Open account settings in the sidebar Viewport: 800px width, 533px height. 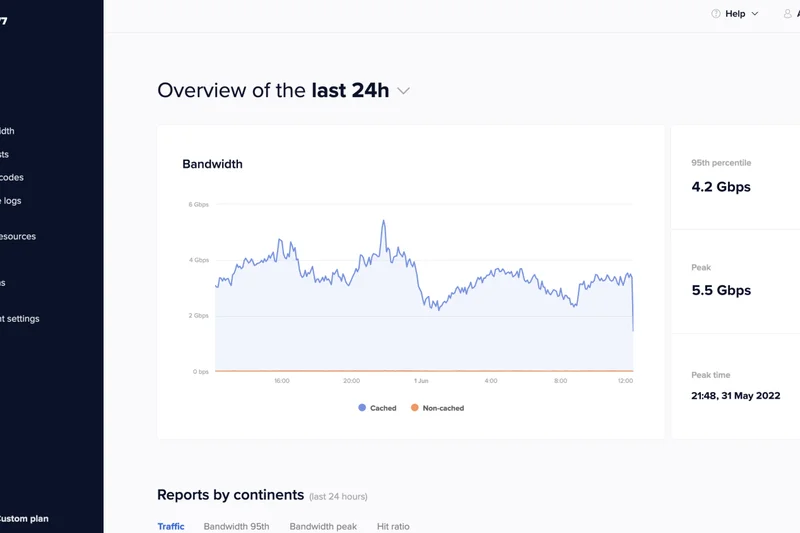pos(19,319)
